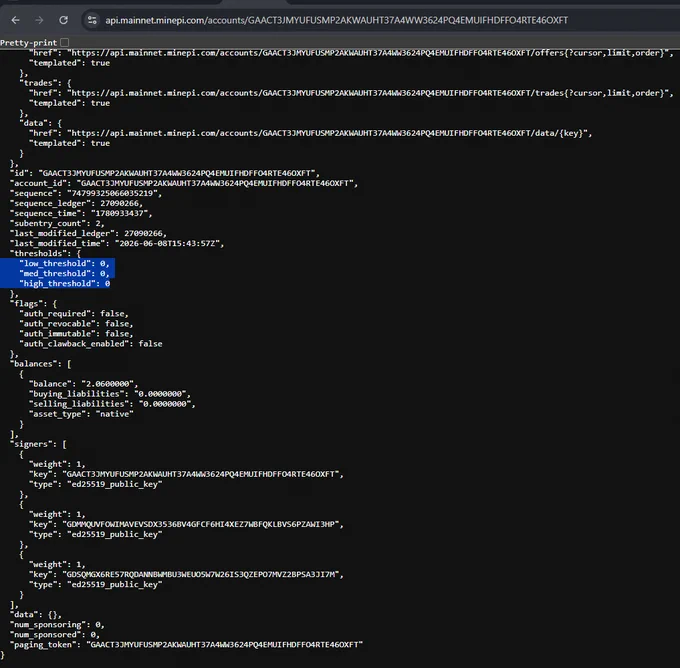
Task: Click the "balance": "2.0600000" line
Action: click(83, 384)
